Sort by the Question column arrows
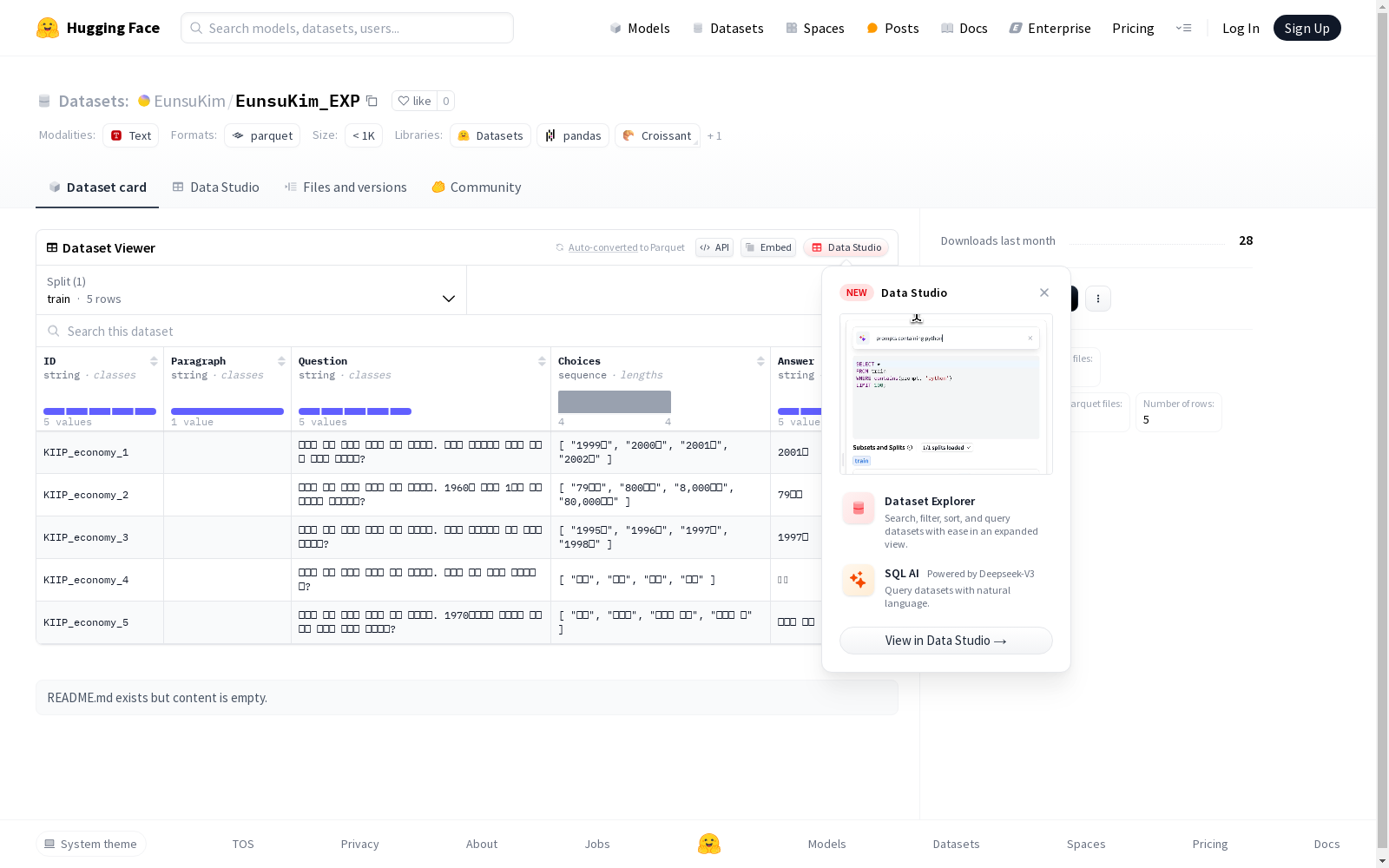Viewport: 1389px width, 868px height. coord(542,361)
